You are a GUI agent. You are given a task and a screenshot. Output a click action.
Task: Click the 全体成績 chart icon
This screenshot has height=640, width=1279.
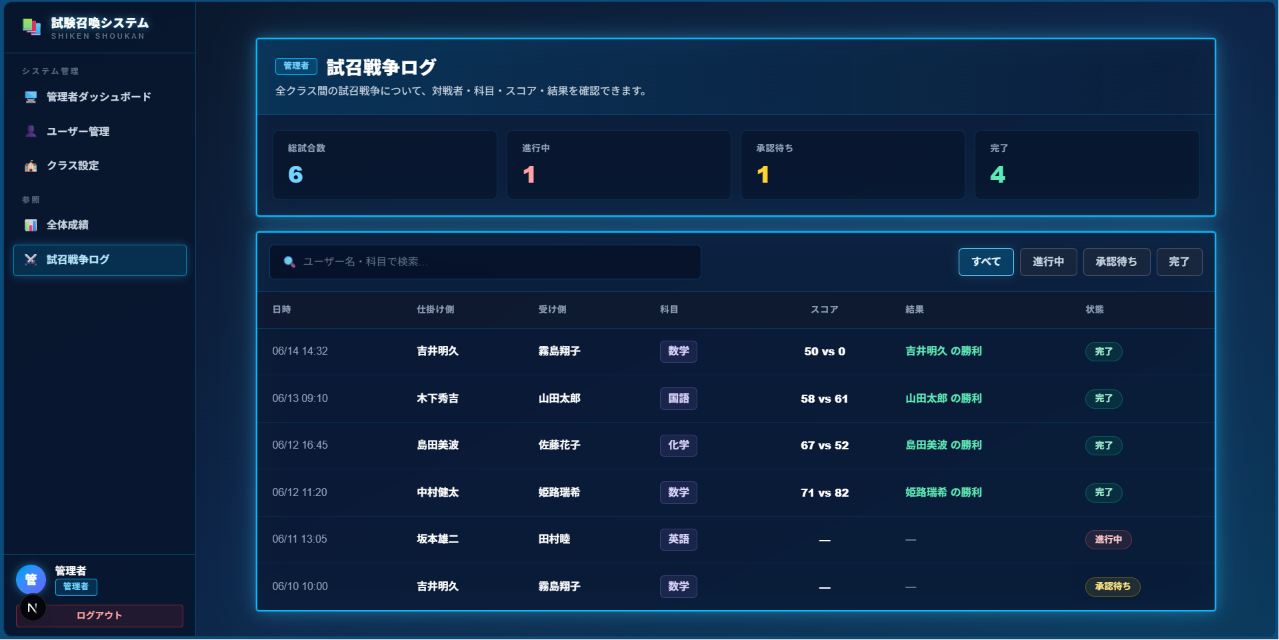tap(31, 225)
